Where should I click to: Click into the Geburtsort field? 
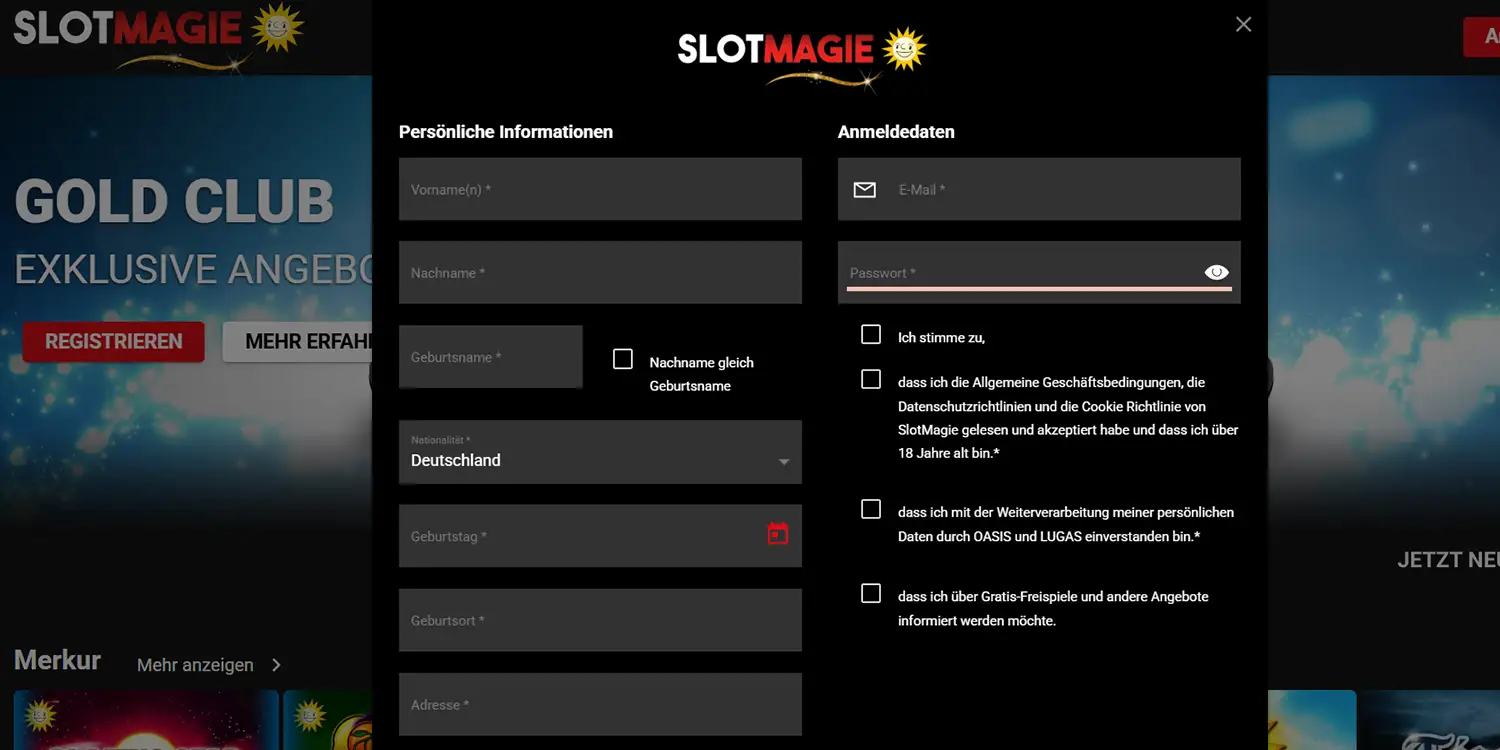pyautogui.click(x=600, y=620)
